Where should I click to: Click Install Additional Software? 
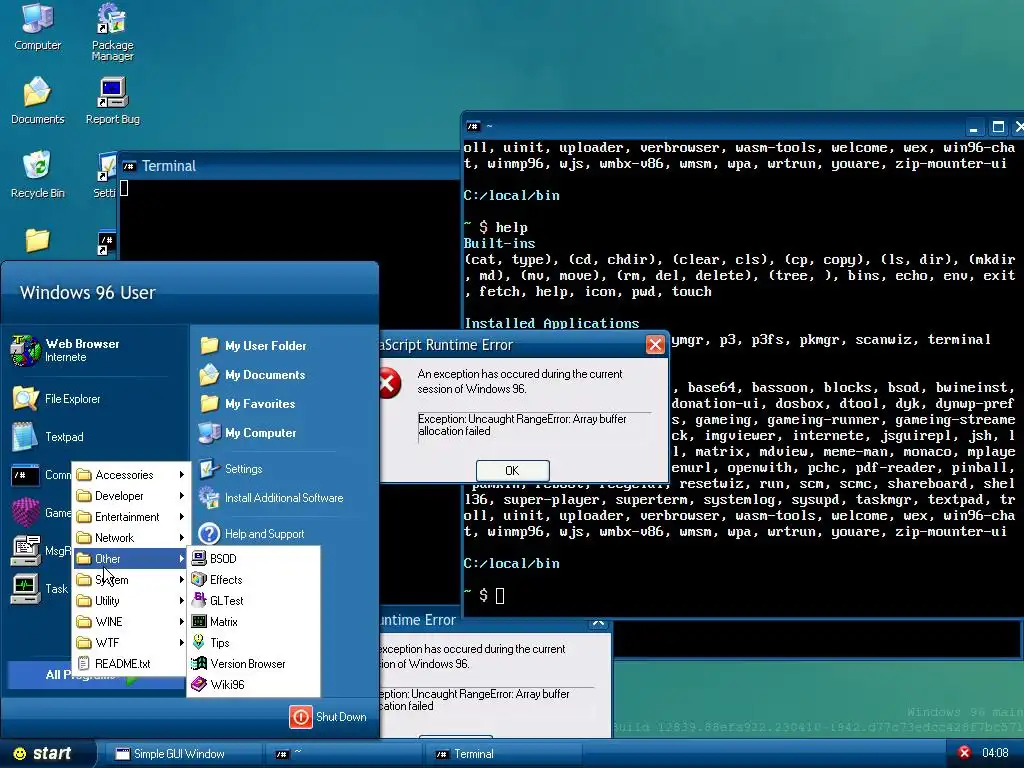pyautogui.click(x=271, y=498)
